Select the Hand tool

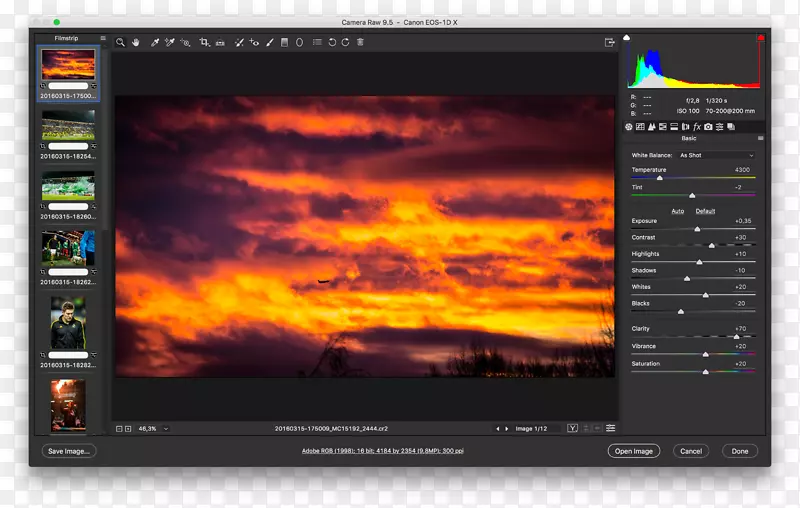(x=136, y=42)
